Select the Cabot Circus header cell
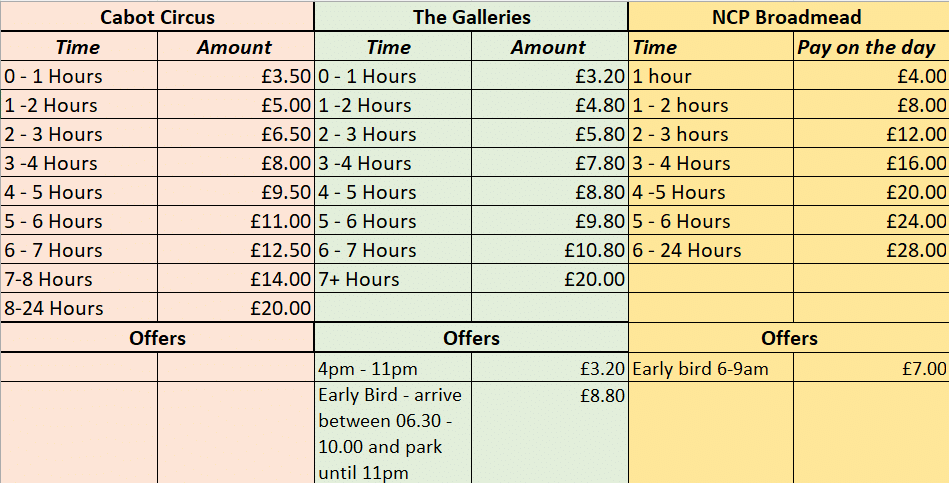The image size is (949, 483). coord(157,17)
